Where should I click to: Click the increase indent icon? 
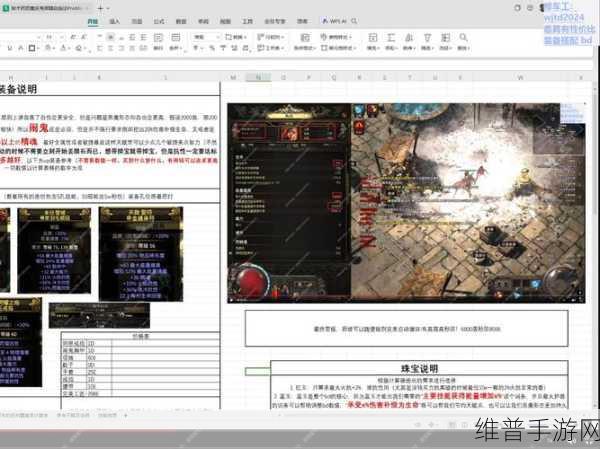[x=143, y=37]
